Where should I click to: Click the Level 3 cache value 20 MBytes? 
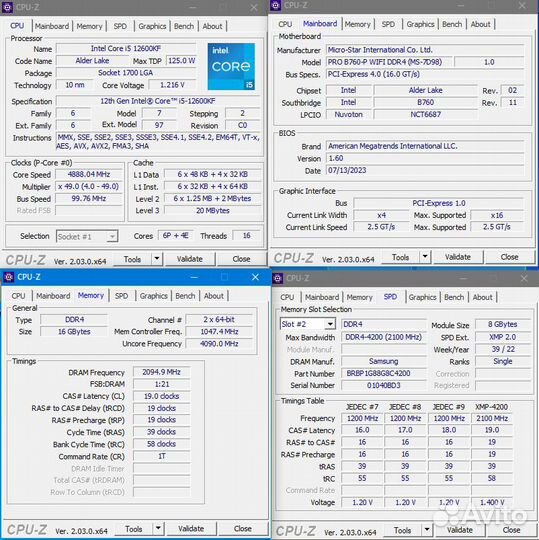click(213, 210)
